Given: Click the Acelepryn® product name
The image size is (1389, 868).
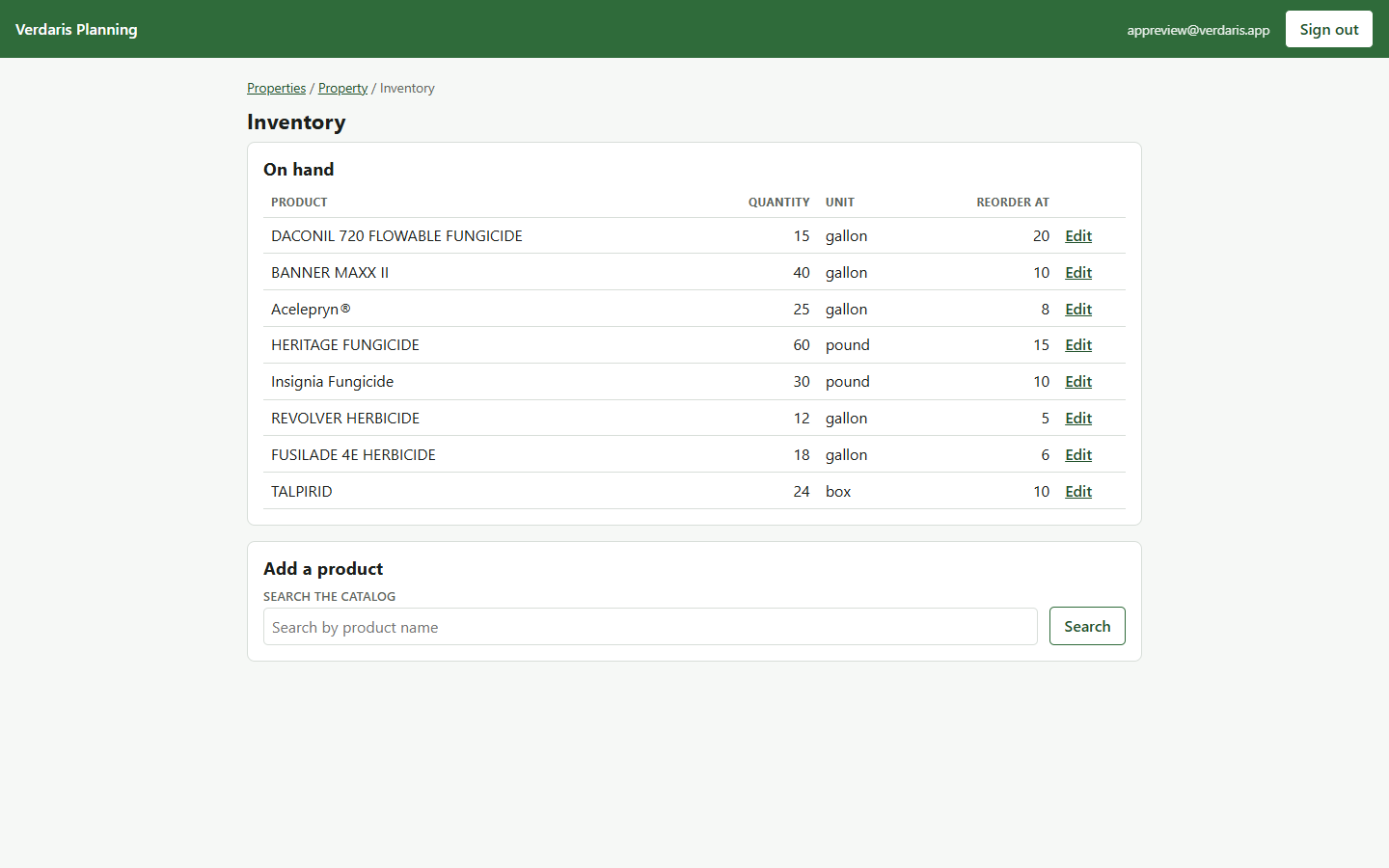Looking at the screenshot, I should pyautogui.click(x=311, y=310).
